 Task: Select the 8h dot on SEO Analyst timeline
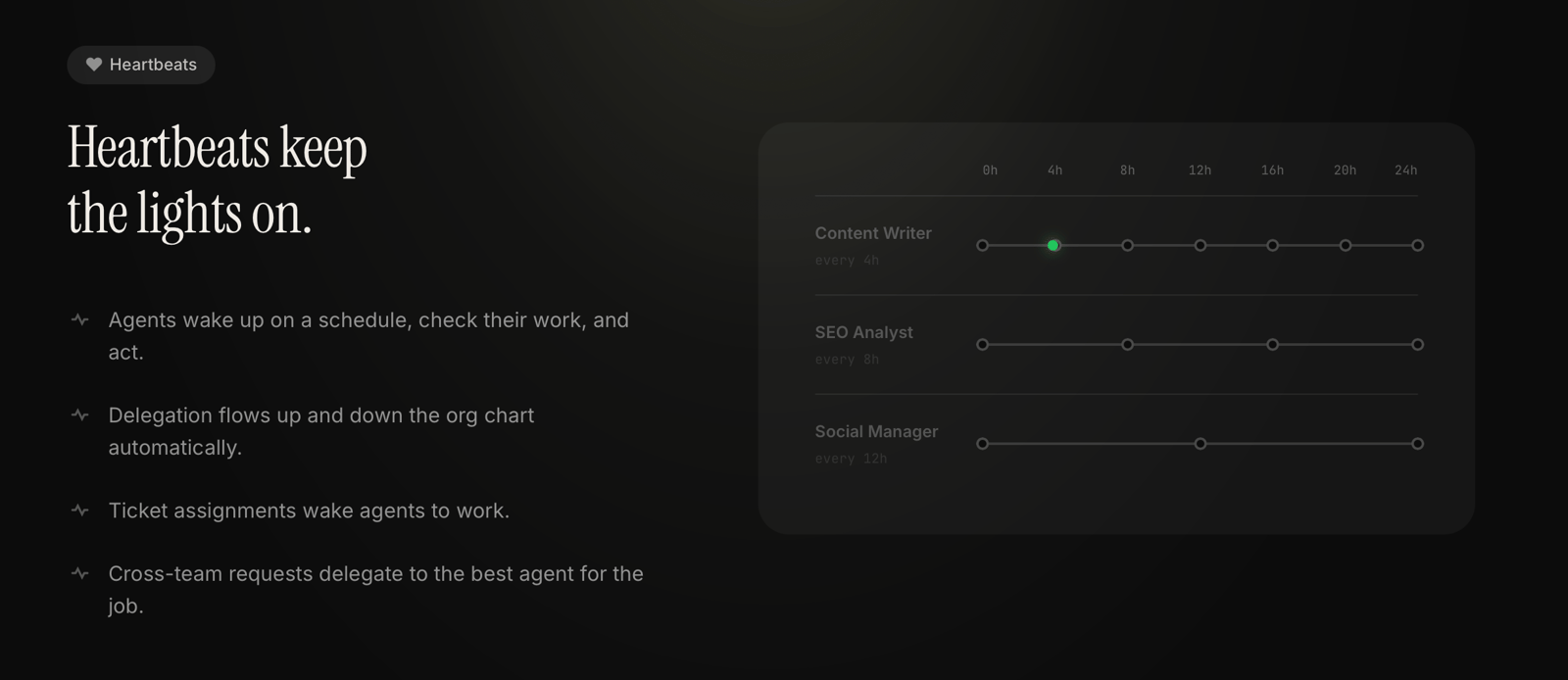[x=1128, y=345]
